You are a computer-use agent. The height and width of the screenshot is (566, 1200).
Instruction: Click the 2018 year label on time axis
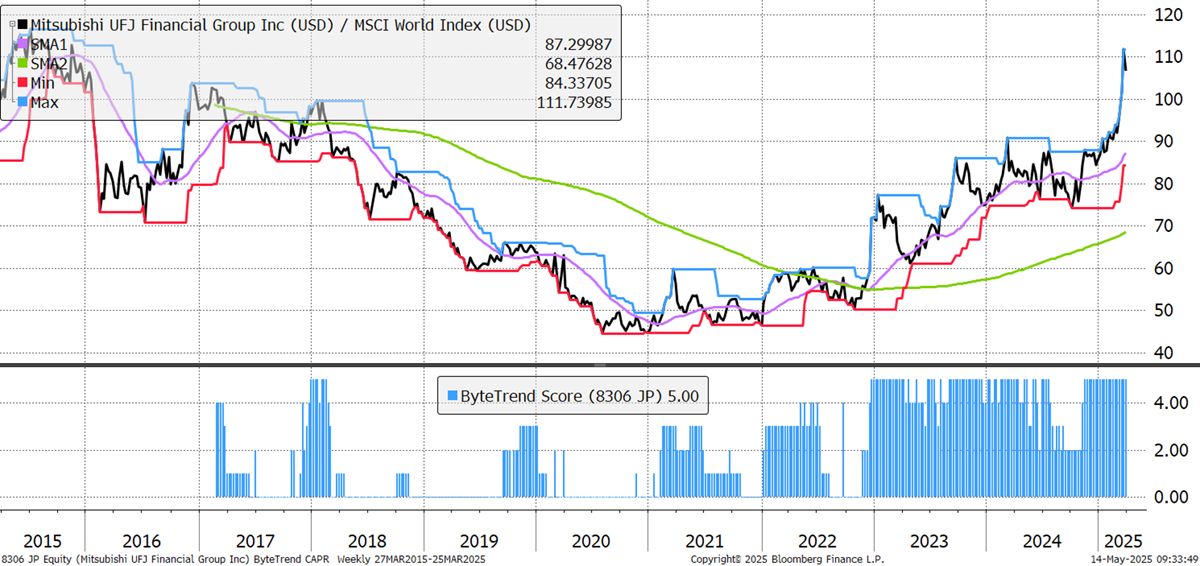pyautogui.click(x=366, y=540)
